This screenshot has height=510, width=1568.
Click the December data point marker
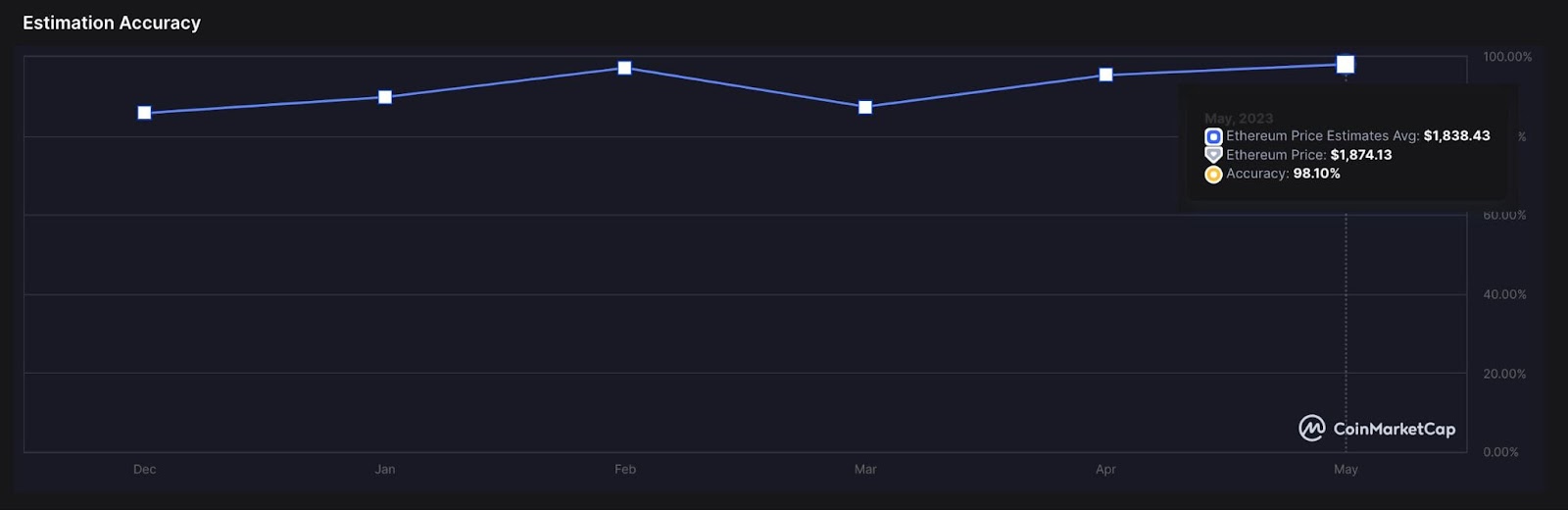144,113
